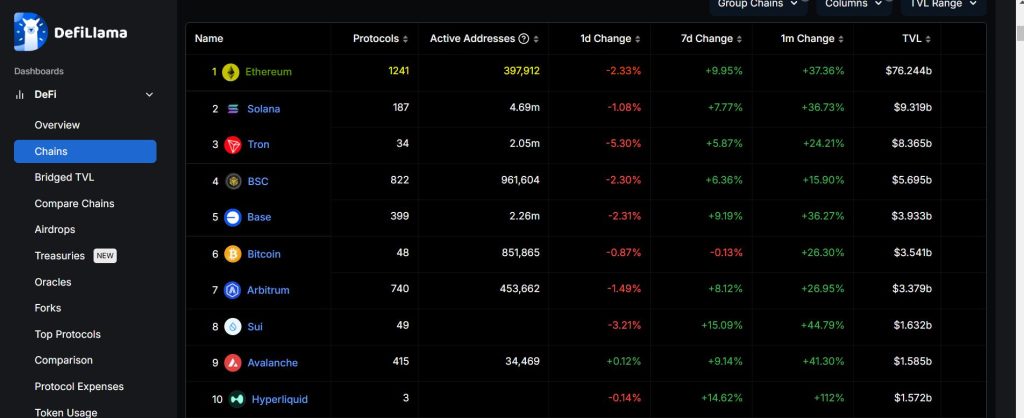
Task: Sort table by TVL column
Action: 917,39
